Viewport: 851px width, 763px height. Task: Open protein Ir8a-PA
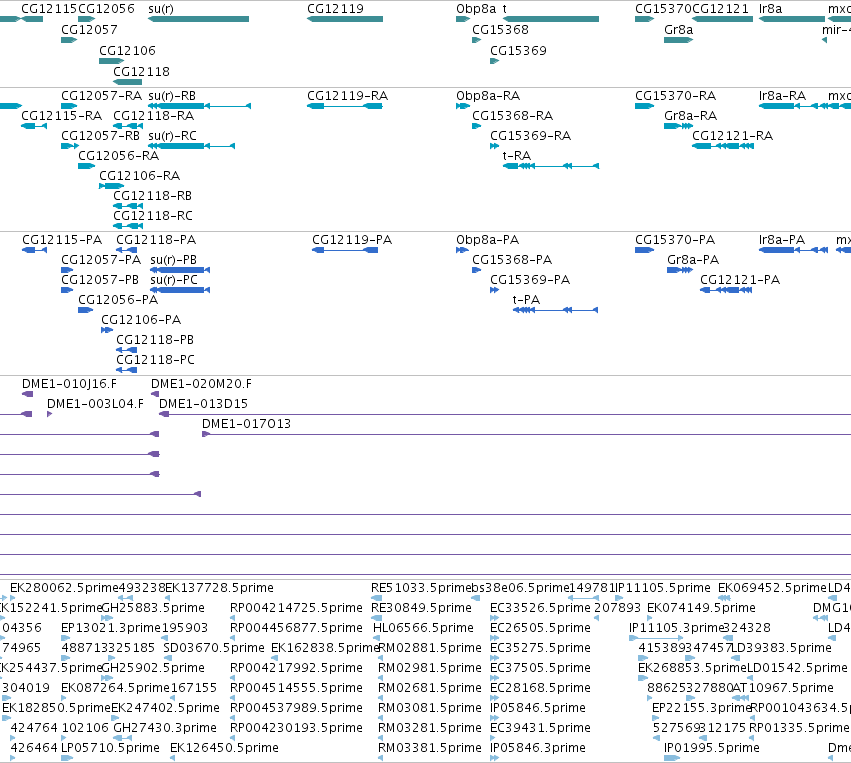(x=782, y=240)
